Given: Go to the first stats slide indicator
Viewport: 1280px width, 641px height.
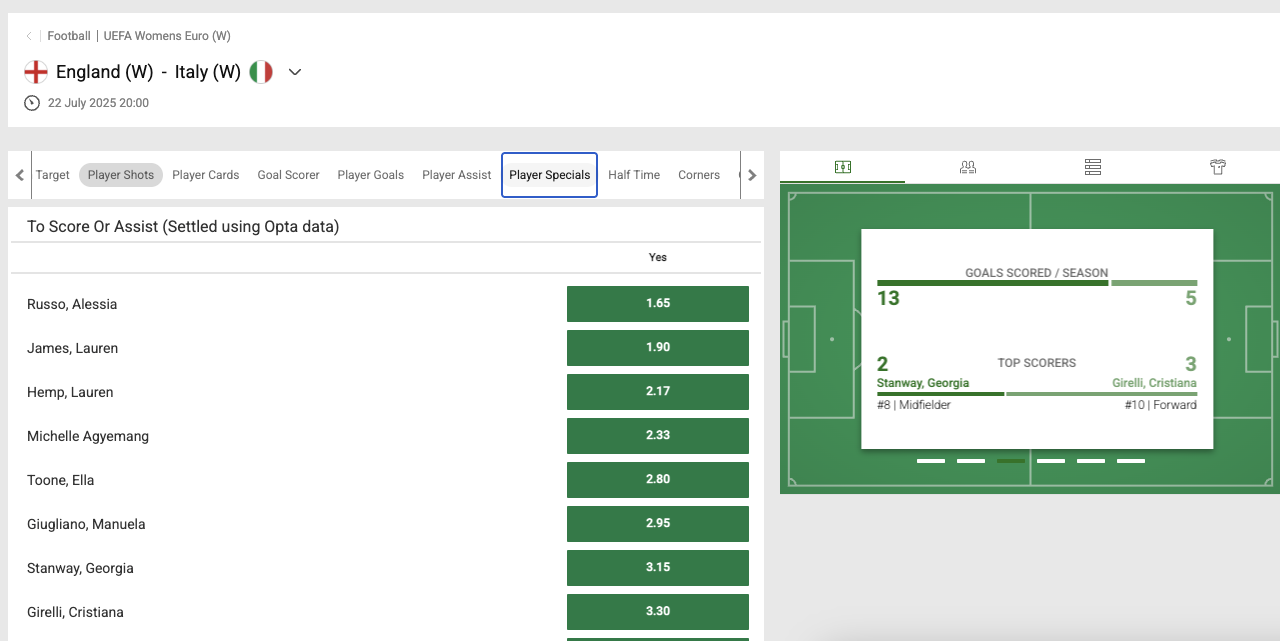Looking at the screenshot, I should [931, 461].
